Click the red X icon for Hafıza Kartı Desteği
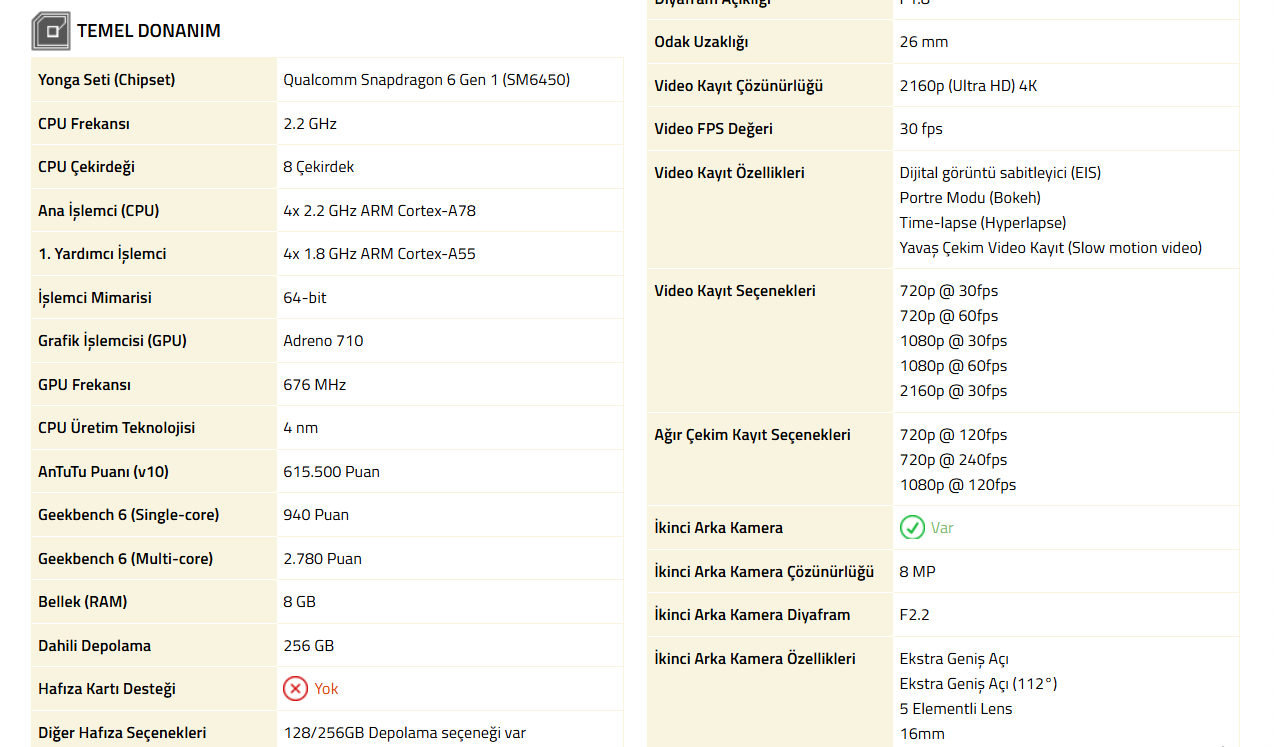This screenshot has width=1274, height=747. (296, 688)
